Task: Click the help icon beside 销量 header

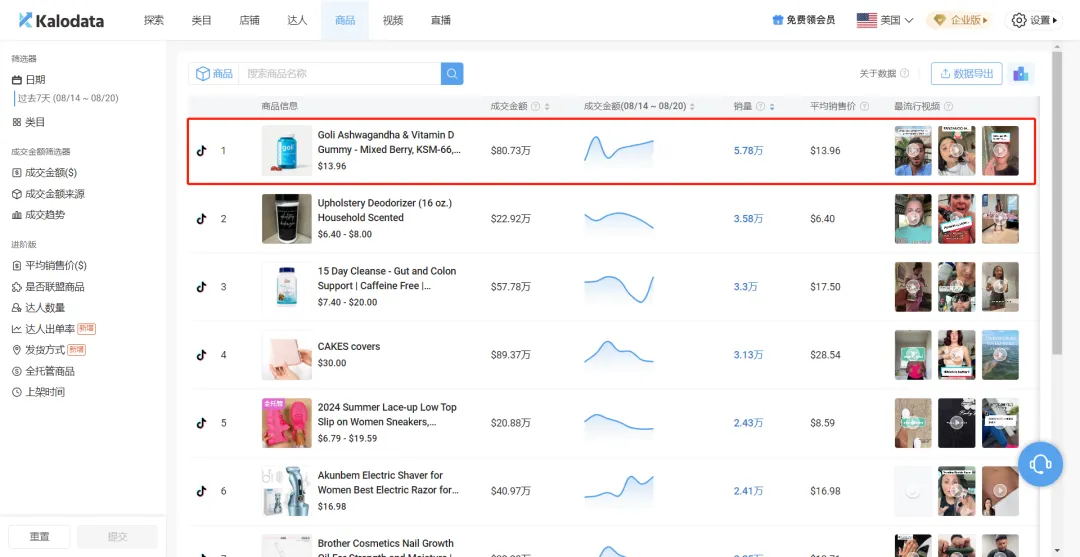Action: point(760,107)
